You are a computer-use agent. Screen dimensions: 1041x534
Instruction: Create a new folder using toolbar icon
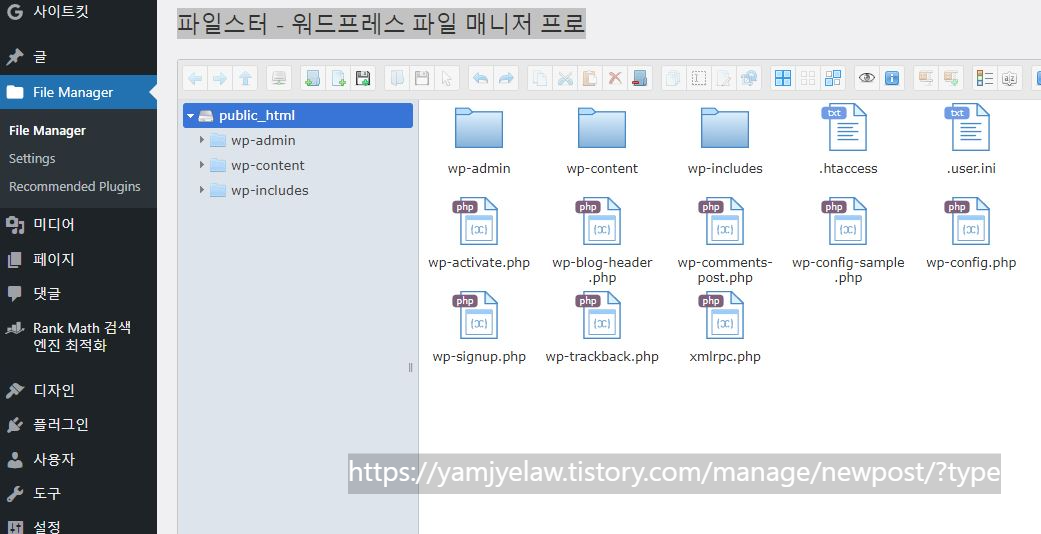click(312, 78)
